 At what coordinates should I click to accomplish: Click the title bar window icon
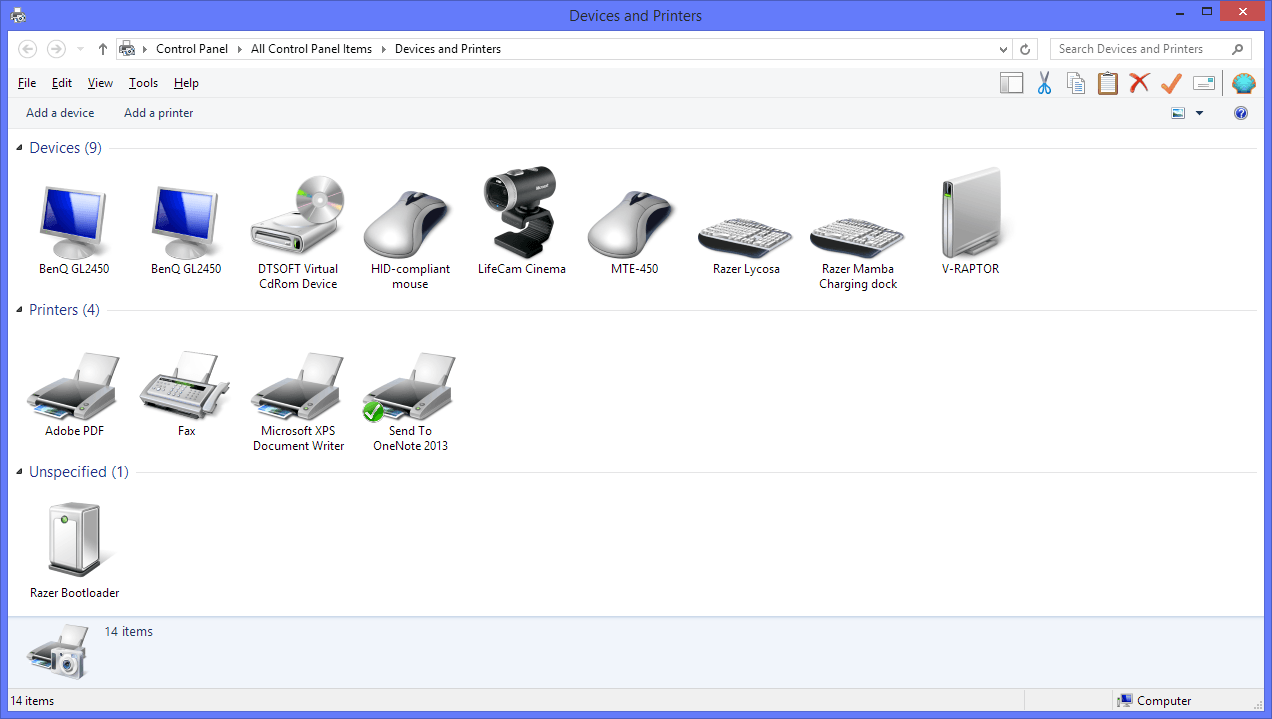(18, 15)
